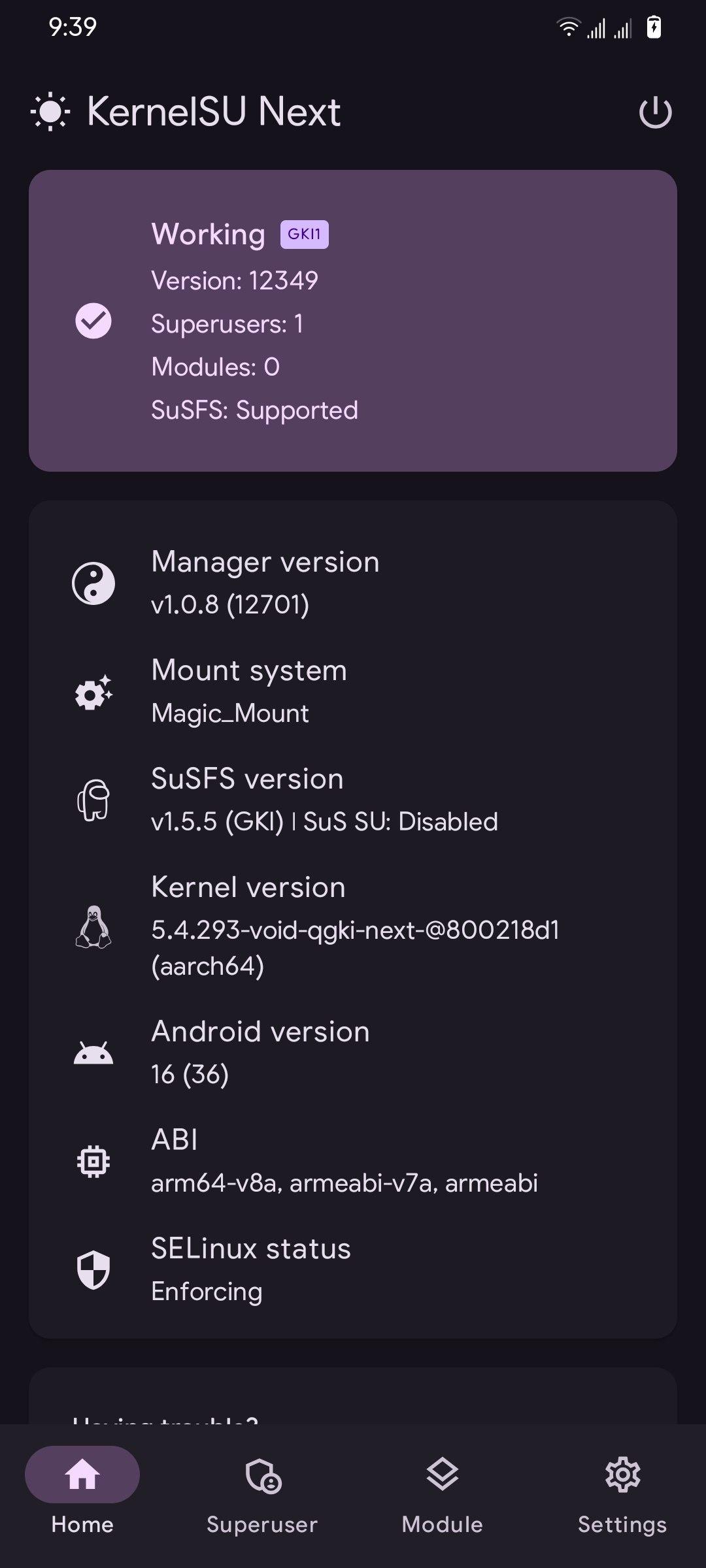Tap the yin-yang Manager version icon
Image resolution: width=706 pixels, height=1568 pixels.
pyautogui.click(x=93, y=583)
